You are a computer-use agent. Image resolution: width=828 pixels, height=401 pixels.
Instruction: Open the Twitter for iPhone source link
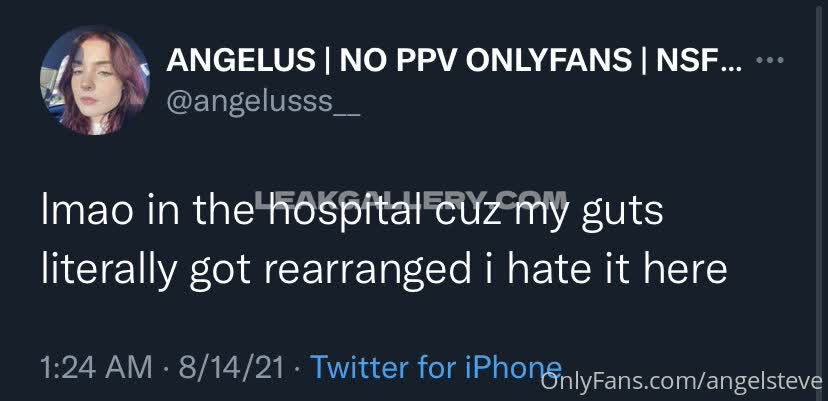436,367
